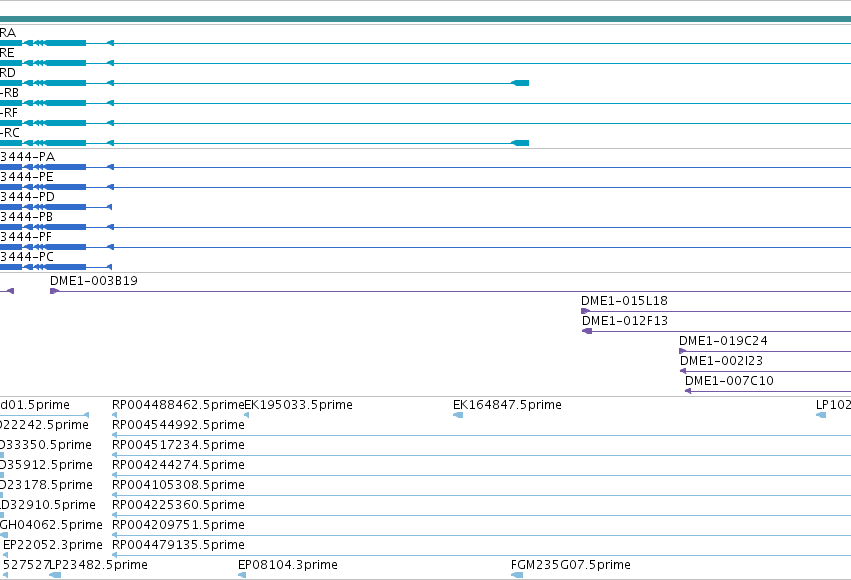Click the far-right exon block of transcript -RC

point(520,143)
